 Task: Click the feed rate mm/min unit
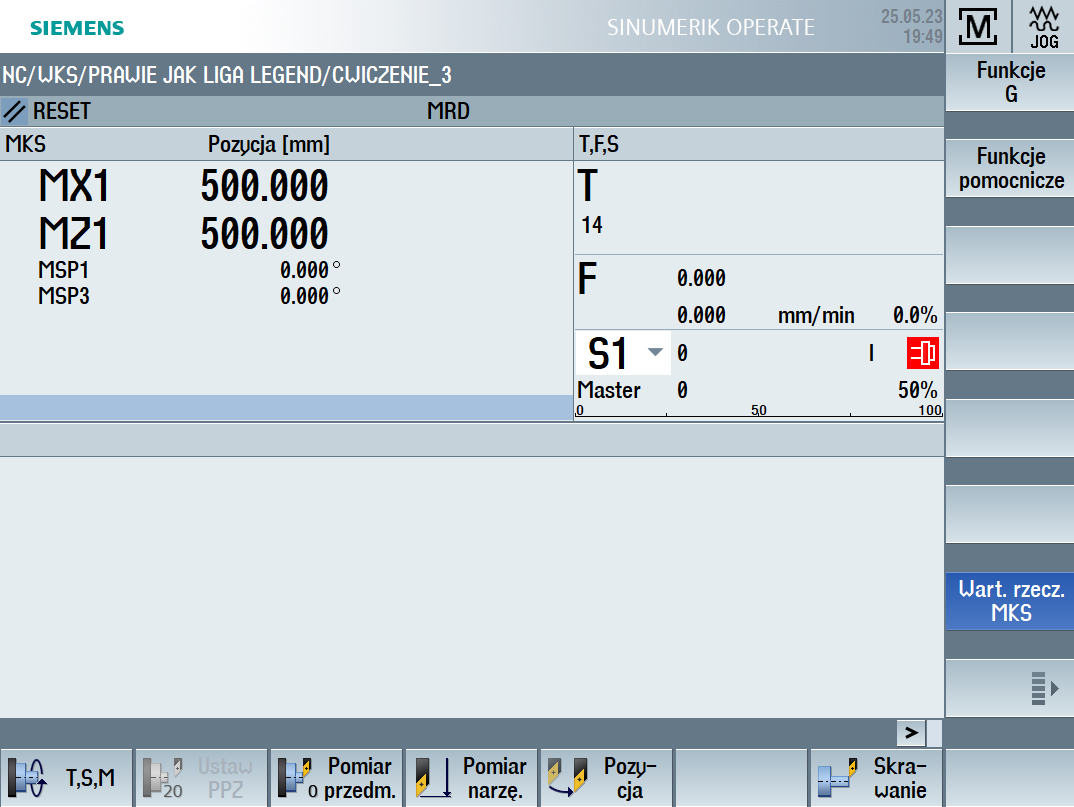816,315
